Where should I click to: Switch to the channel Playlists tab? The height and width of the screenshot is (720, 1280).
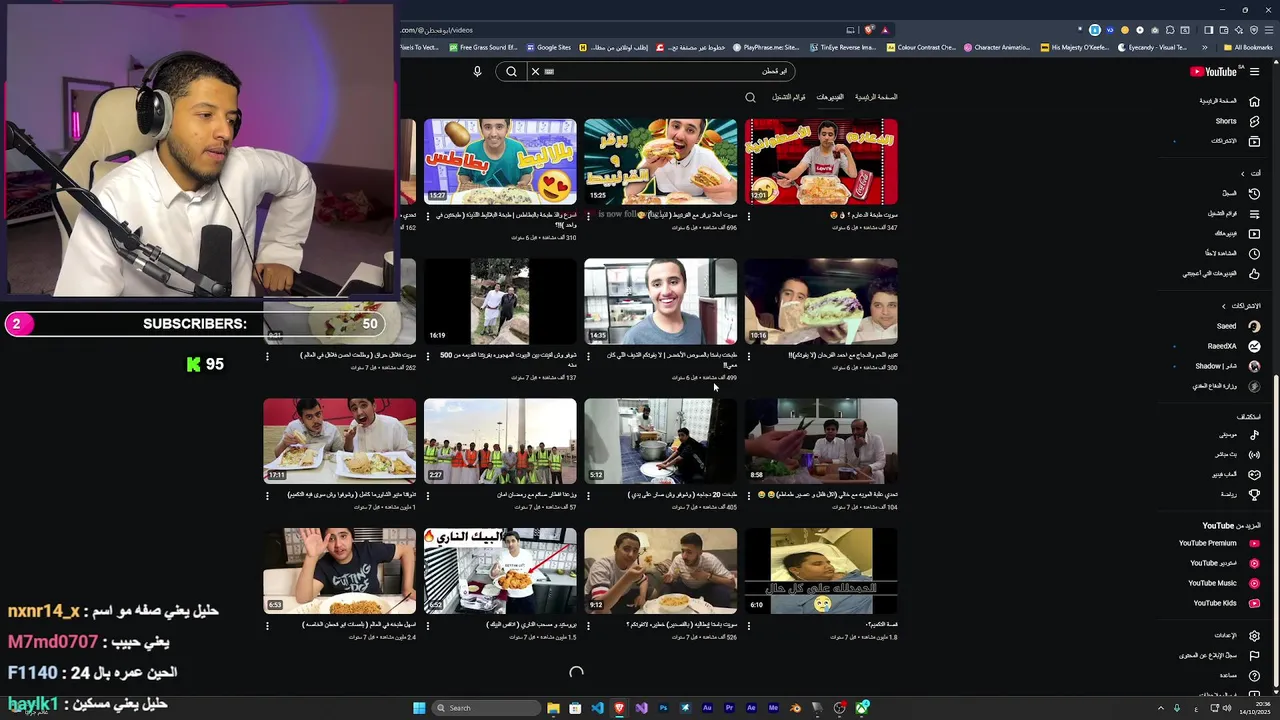tap(788, 97)
